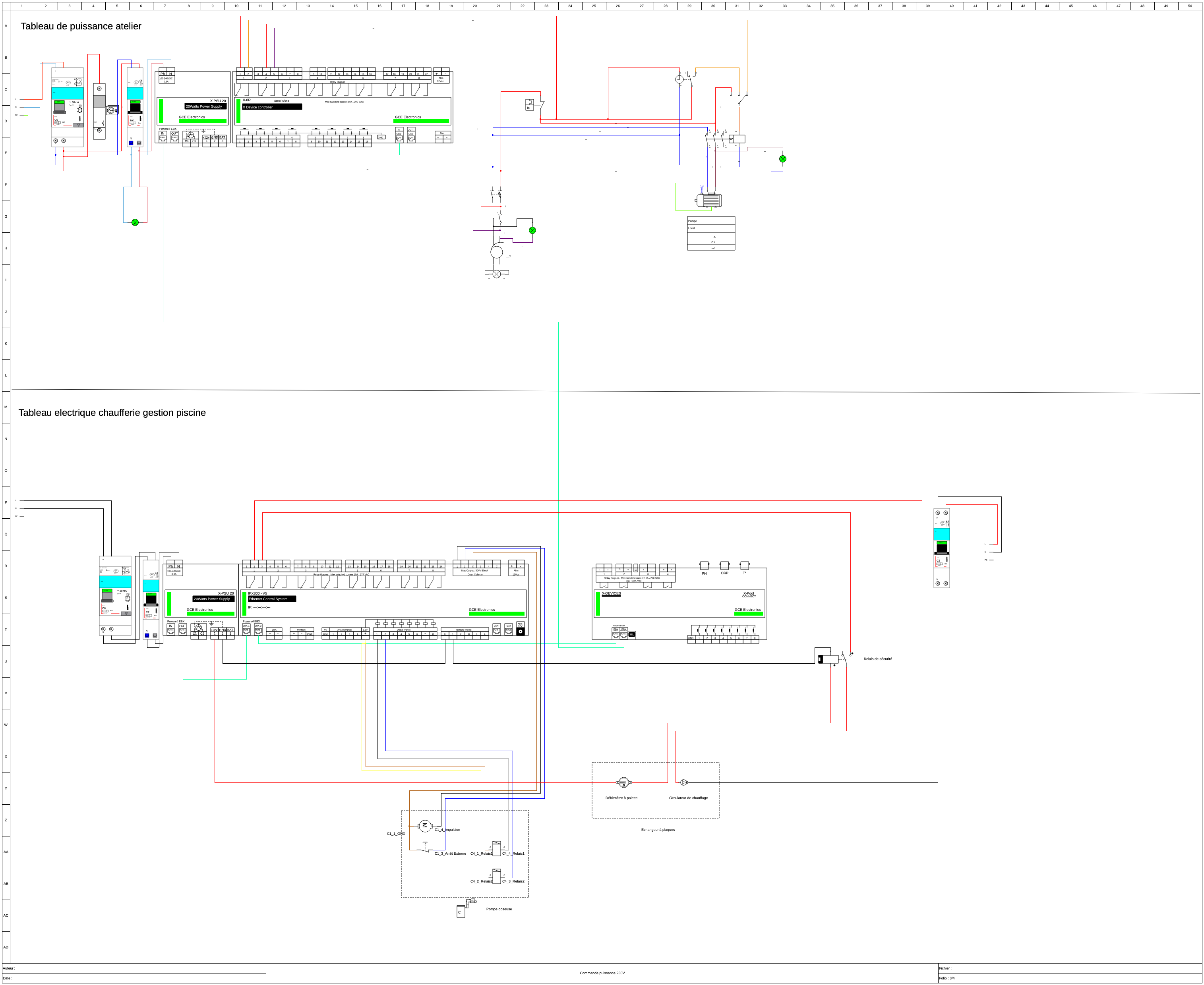The width and height of the screenshot is (1204, 985).
Task: Select the C1_4_Impulsion motor symbol
Action: click(x=425, y=826)
